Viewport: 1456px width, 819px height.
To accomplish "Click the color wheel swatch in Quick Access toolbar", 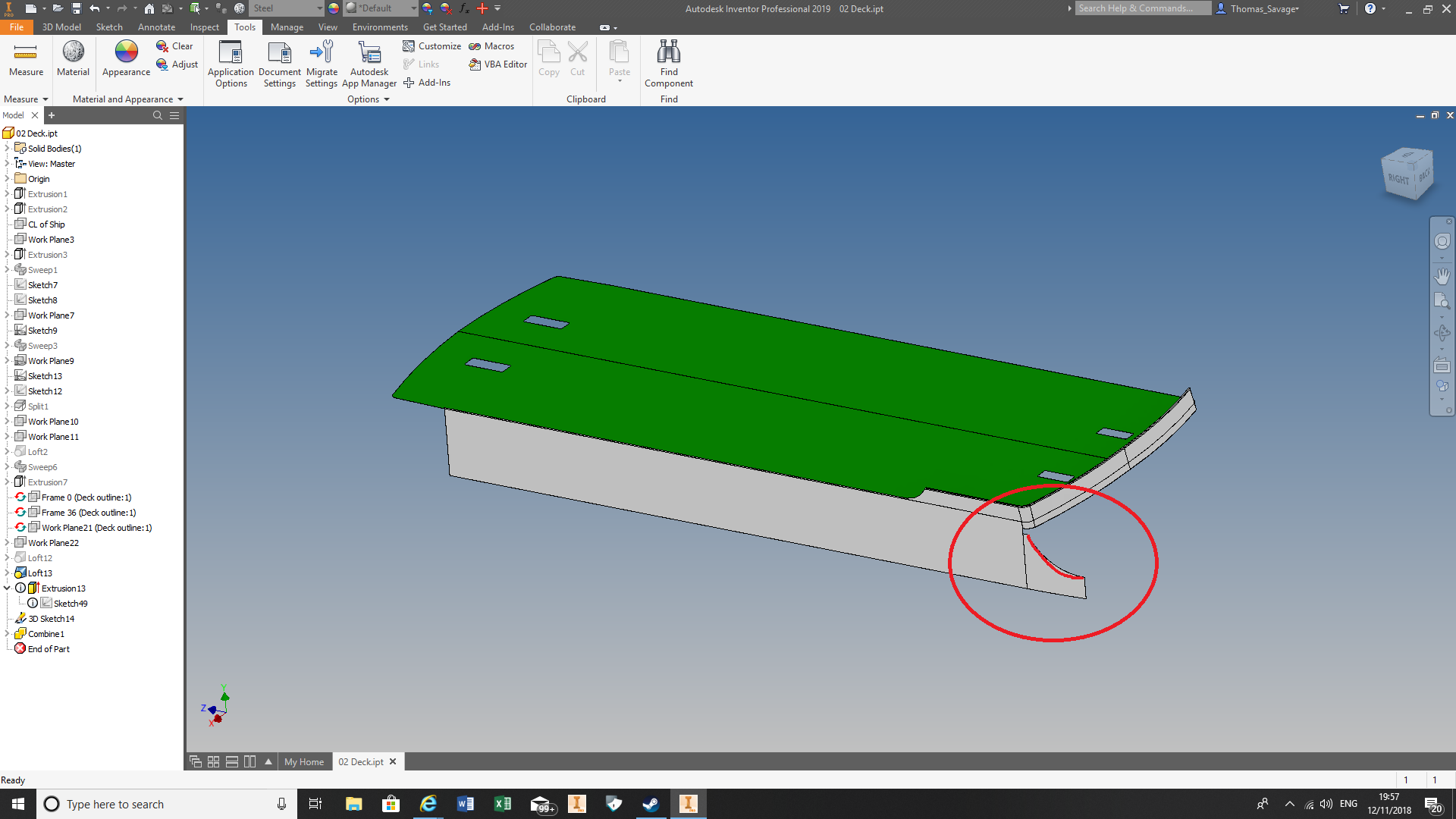I will [x=331, y=8].
